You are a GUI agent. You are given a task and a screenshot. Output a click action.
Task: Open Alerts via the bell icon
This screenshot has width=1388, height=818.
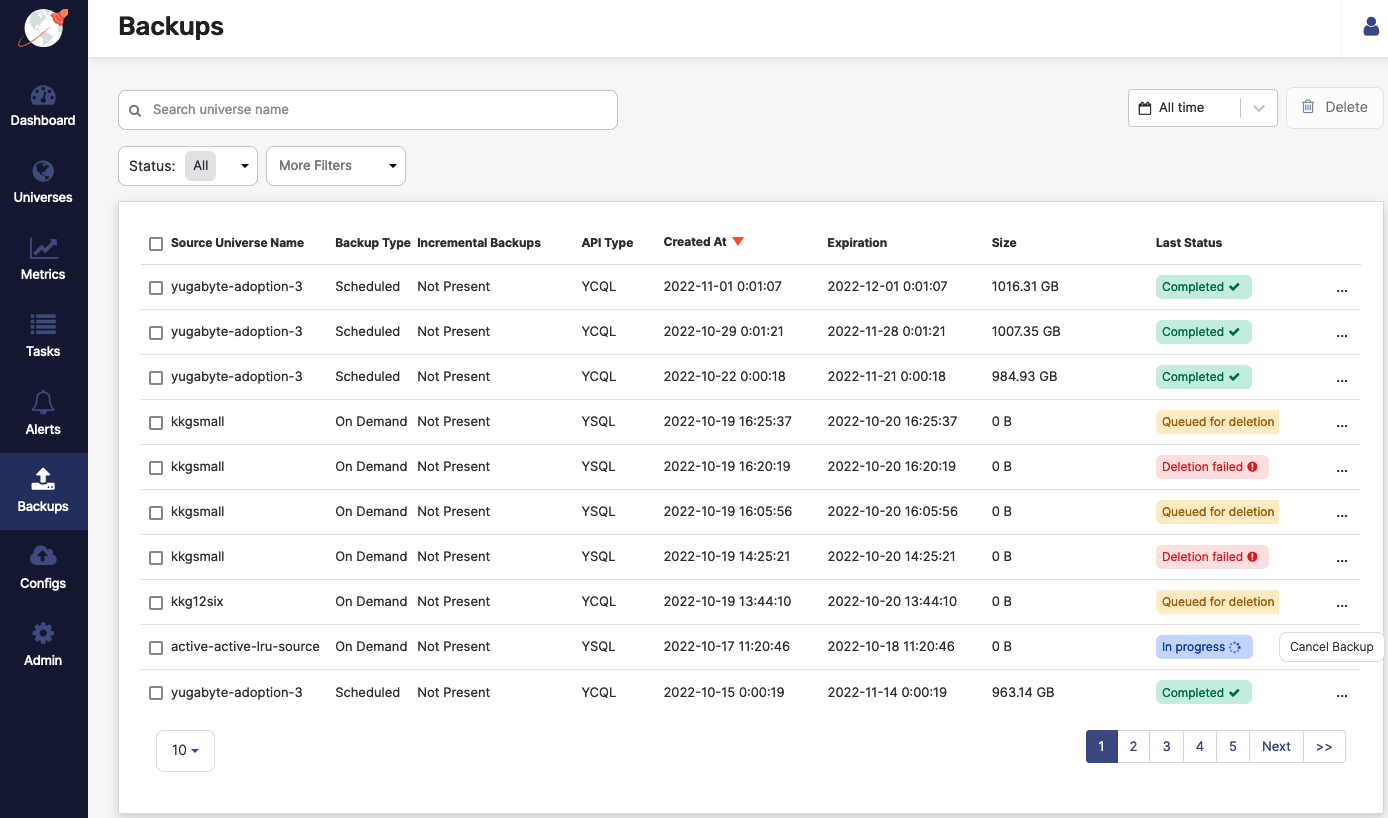click(x=43, y=403)
